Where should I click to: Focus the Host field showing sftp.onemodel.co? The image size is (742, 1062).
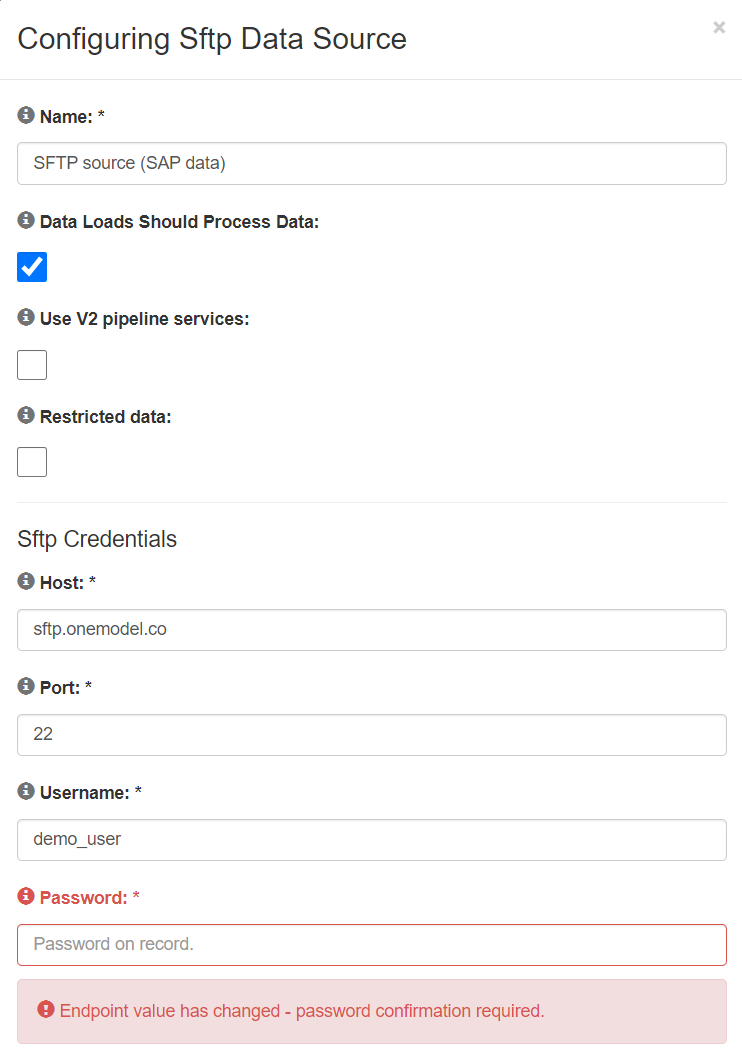(372, 630)
